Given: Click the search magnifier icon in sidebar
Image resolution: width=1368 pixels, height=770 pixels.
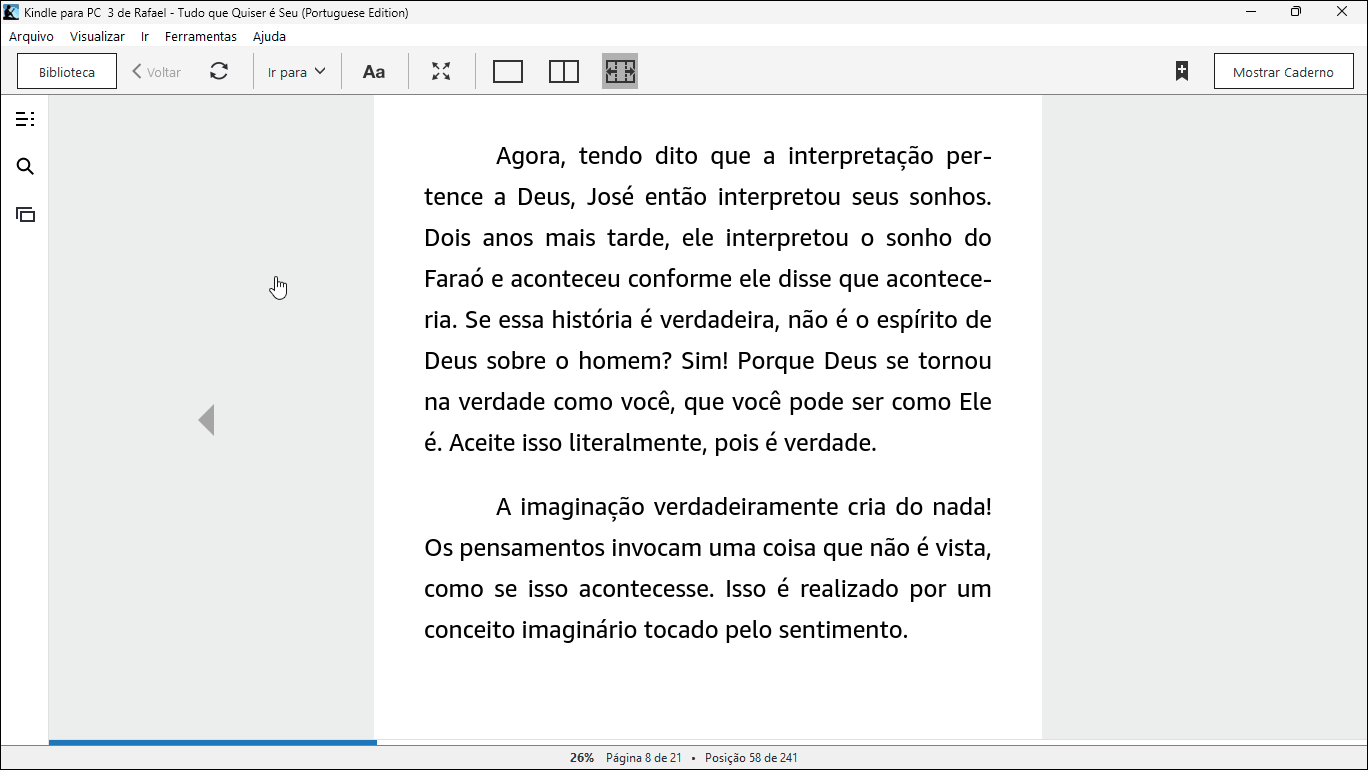Looking at the screenshot, I should (25, 167).
